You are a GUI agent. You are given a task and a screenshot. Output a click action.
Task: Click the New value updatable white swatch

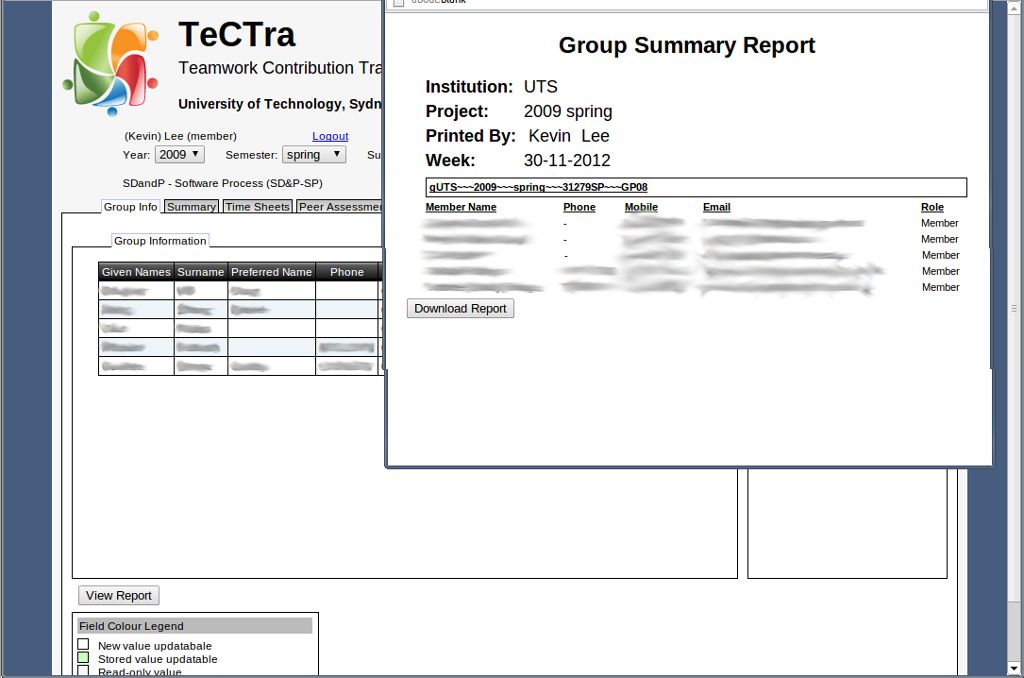click(84, 644)
